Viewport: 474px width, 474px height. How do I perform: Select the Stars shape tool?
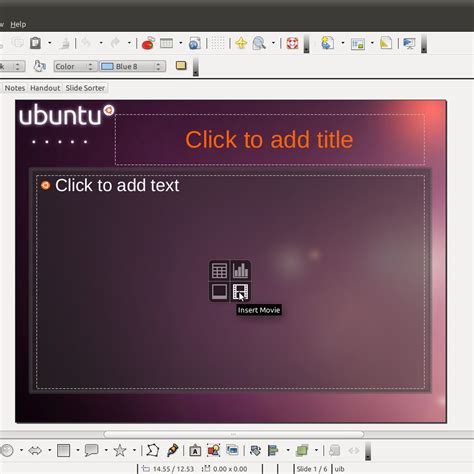(x=120, y=451)
